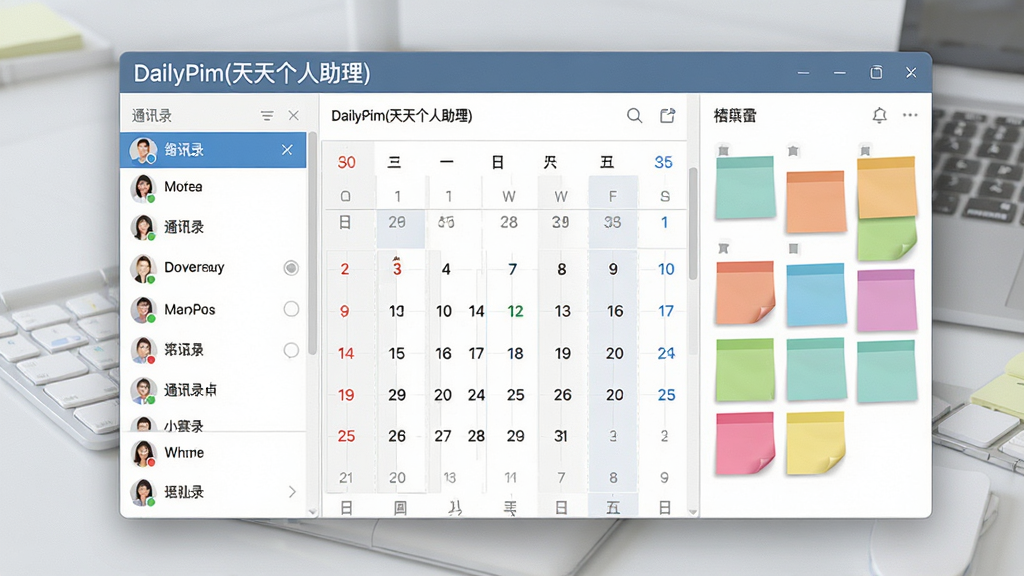Click the pin icon above the blue note
This screenshot has width=1024, height=576.
793,249
